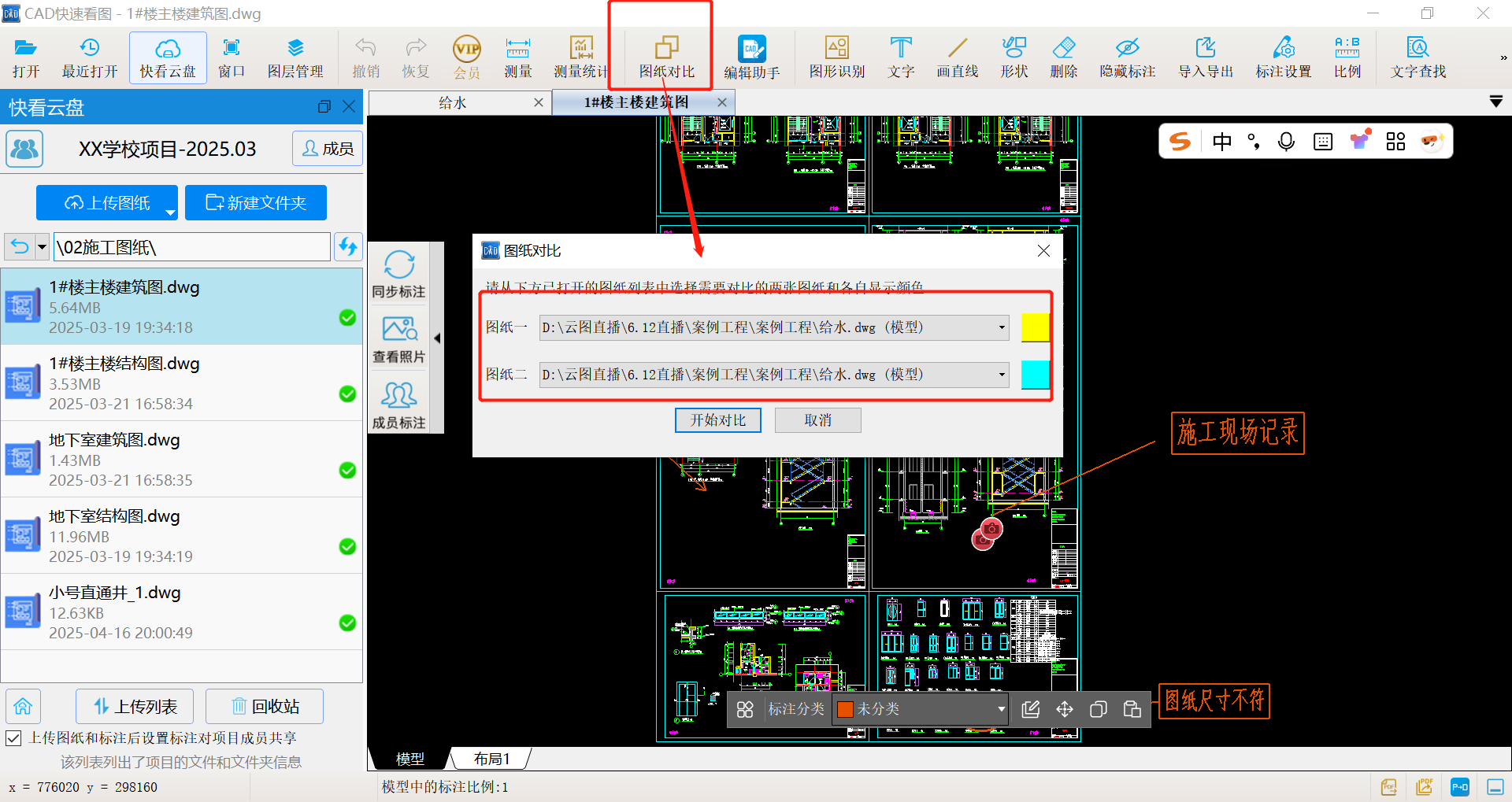Pick the yellow color swatch for 图纸一
This screenshot has height=802, width=1512.
[x=1035, y=327]
